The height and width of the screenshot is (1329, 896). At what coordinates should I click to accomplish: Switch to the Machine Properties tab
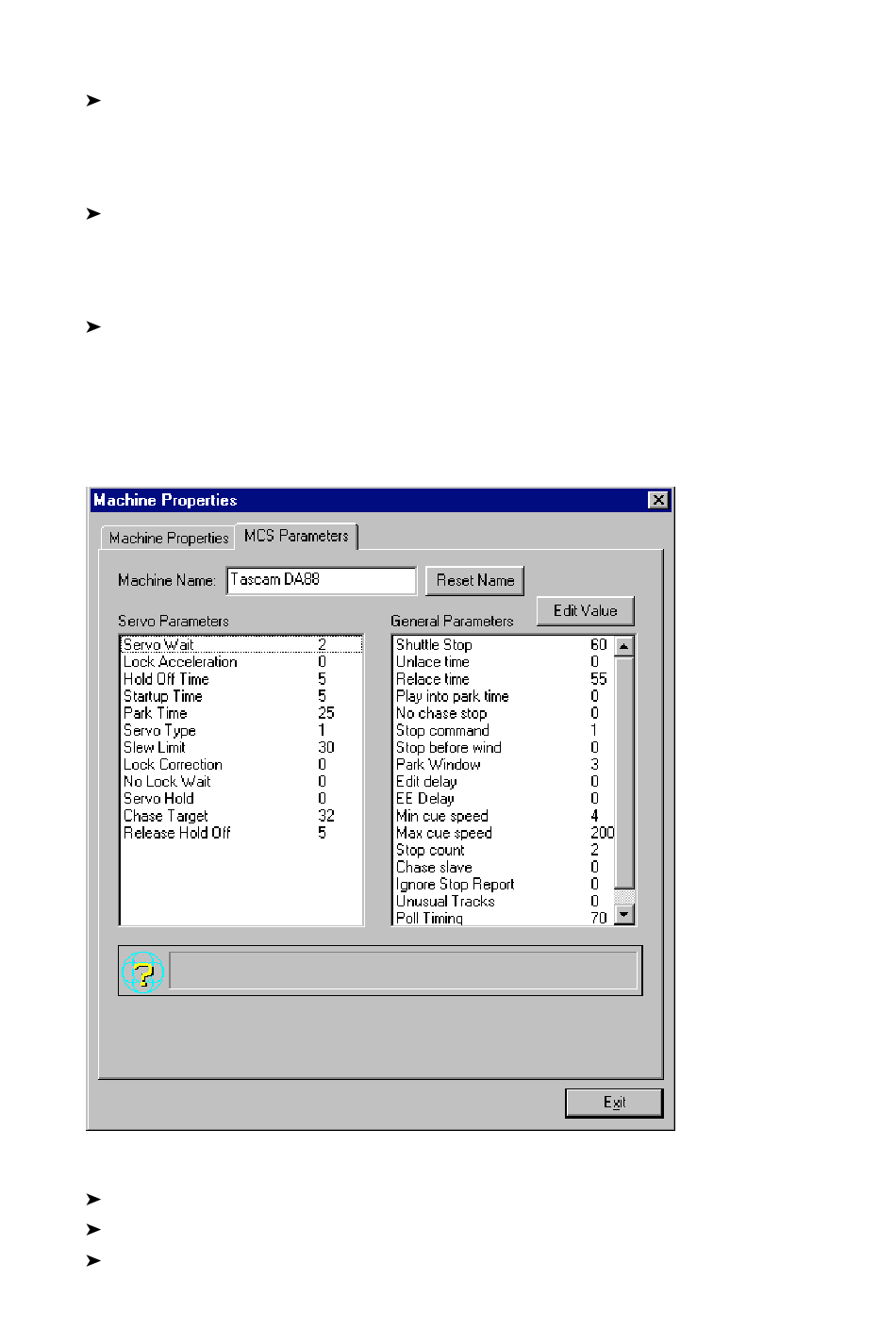tap(169, 538)
